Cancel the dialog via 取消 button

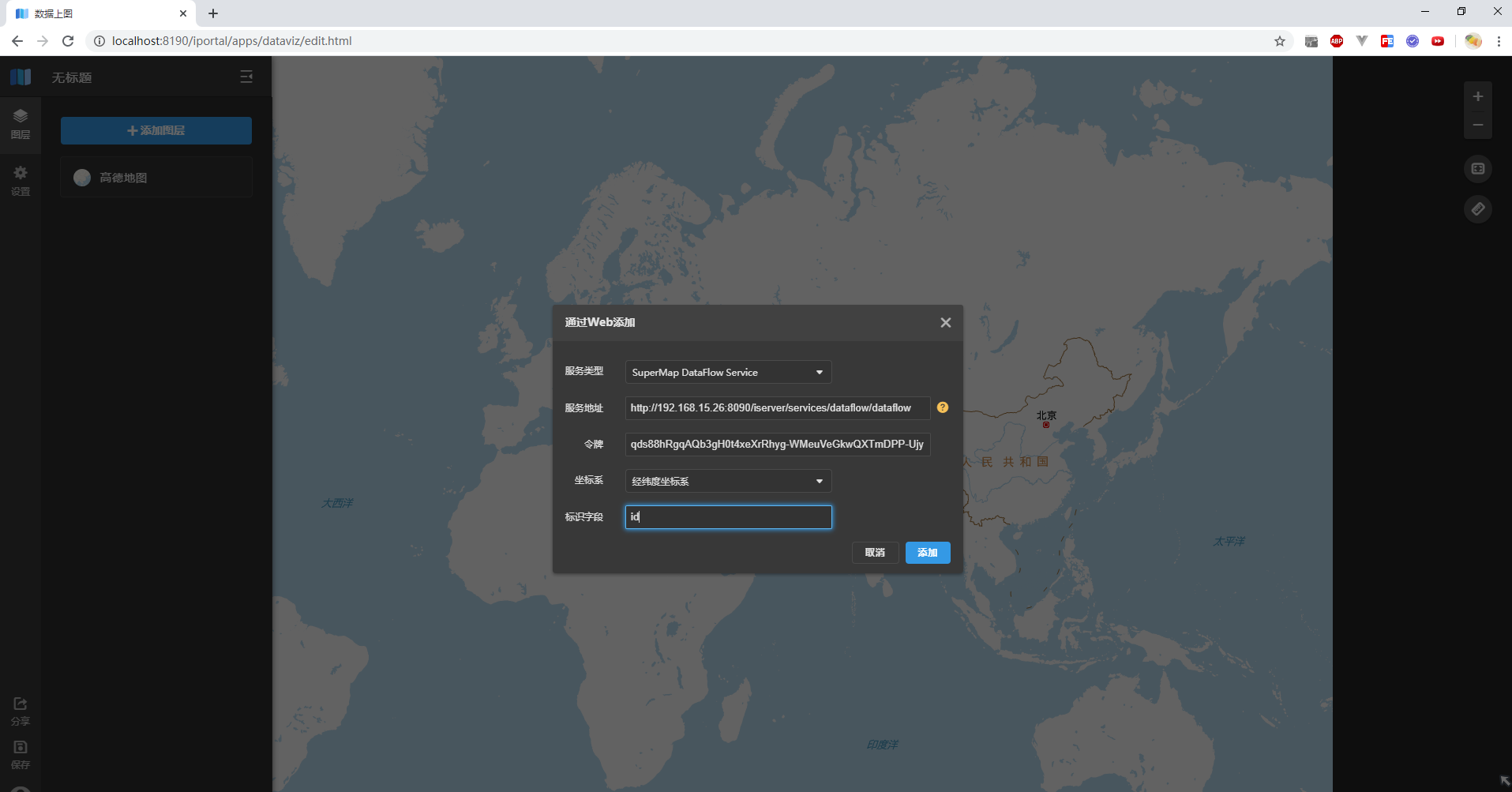(x=875, y=553)
